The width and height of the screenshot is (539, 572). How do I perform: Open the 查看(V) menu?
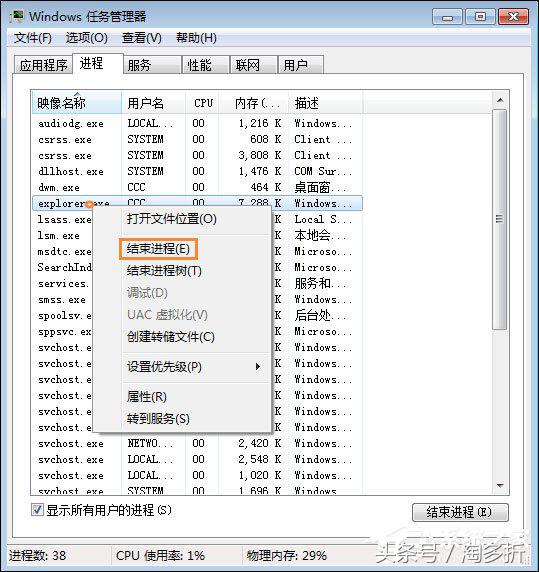point(141,38)
